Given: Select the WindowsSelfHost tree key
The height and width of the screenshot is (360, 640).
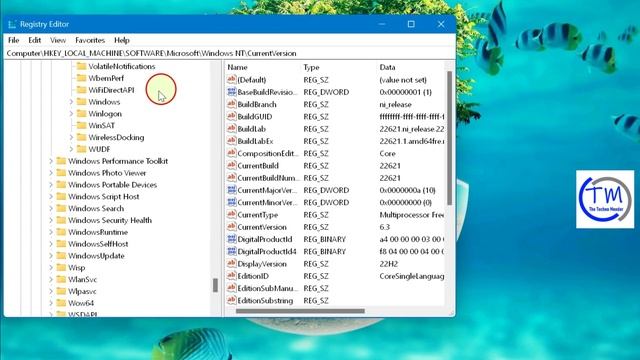Looking at the screenshot, I should click(x=98, y=244).
